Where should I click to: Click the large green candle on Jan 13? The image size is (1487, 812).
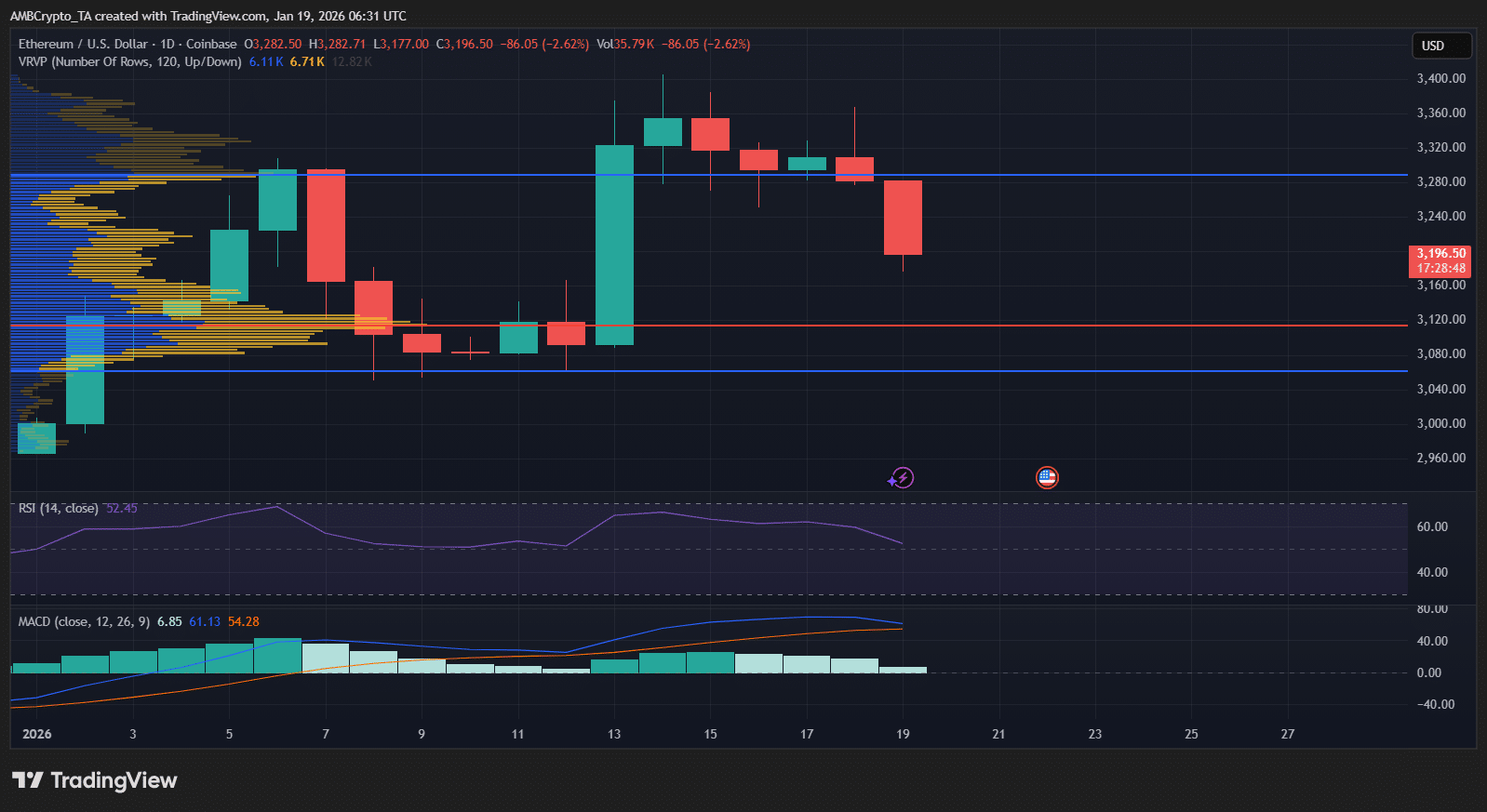click(x=614, y=245)
